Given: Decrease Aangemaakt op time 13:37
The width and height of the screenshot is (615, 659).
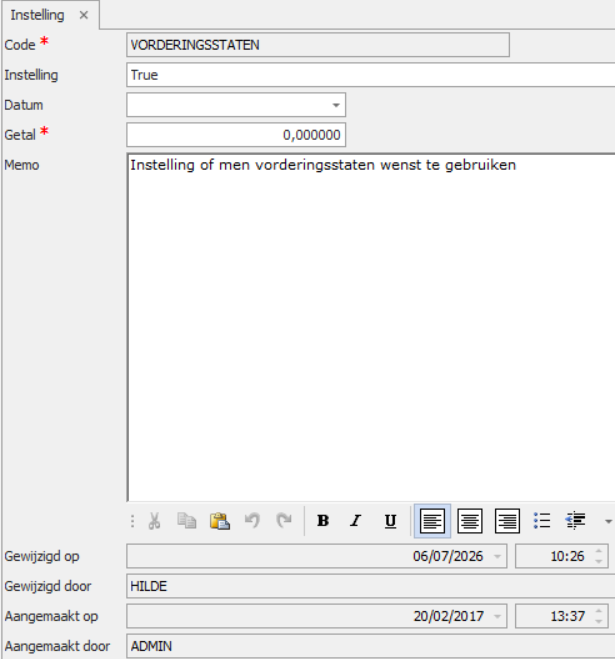Looking at the screenshot, I should coord(599,622).
